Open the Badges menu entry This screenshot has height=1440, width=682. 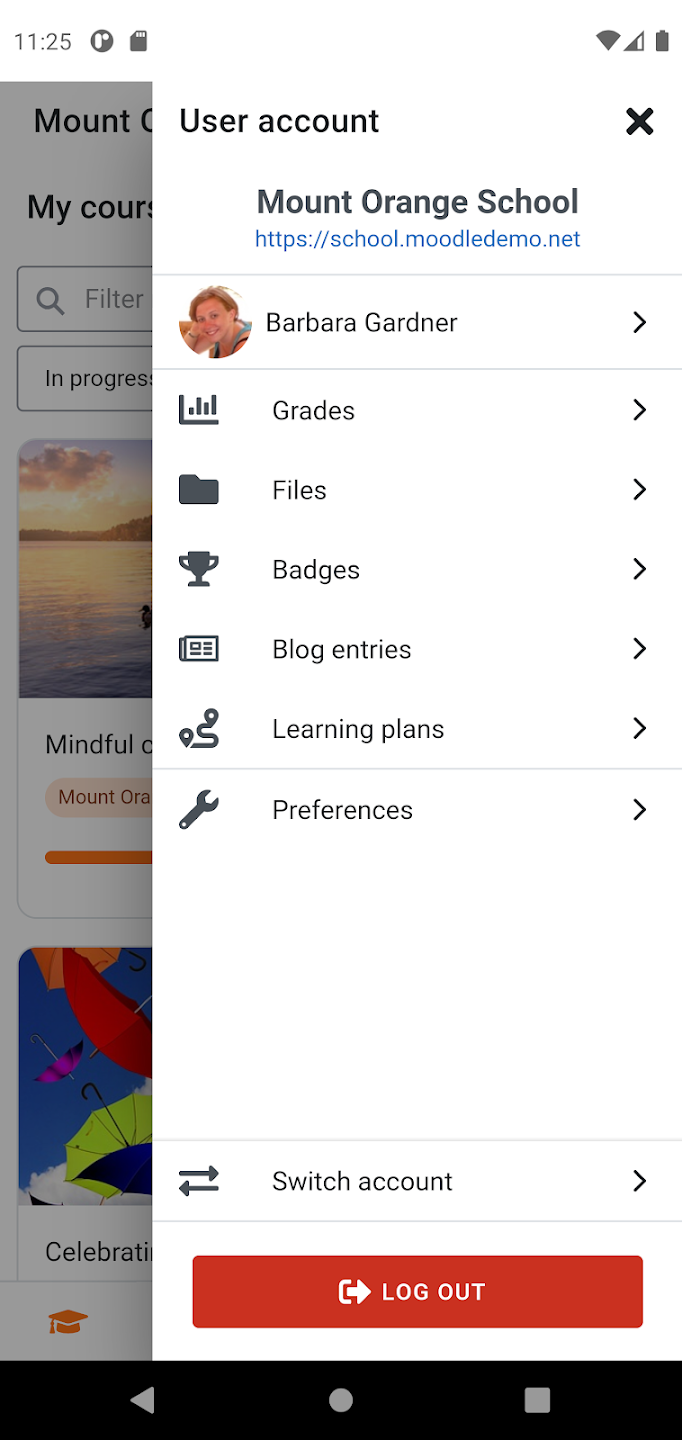316,570
